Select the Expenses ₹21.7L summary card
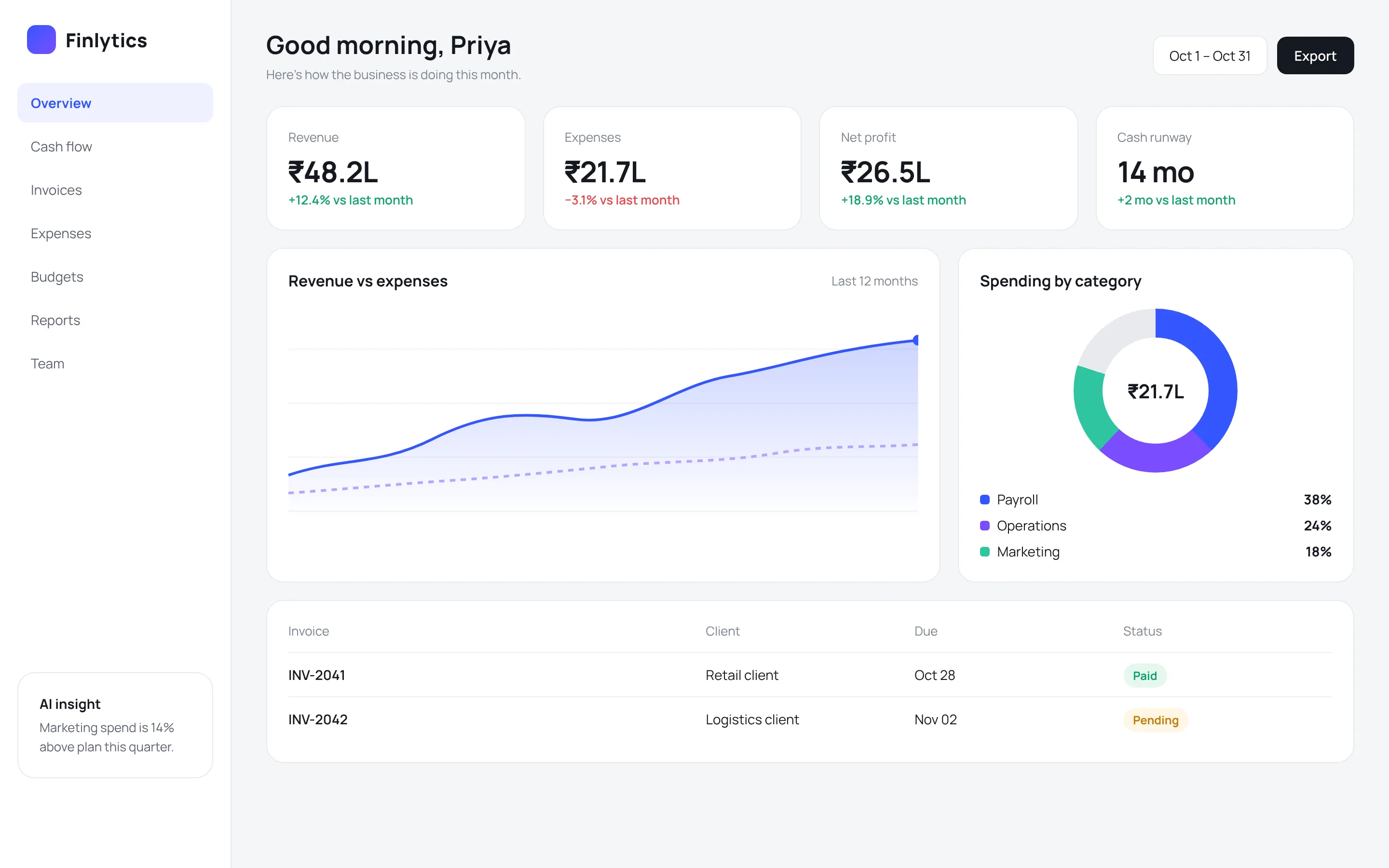Viewport: 1389px width, 868px height. 672,168
